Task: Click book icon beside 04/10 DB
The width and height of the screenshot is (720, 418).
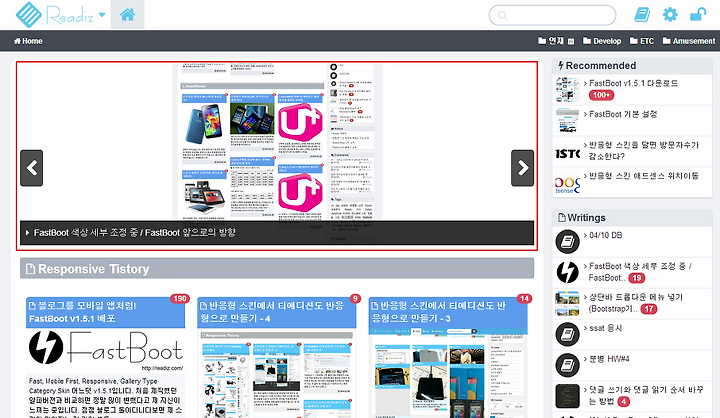Action: [x=568, y=242]
